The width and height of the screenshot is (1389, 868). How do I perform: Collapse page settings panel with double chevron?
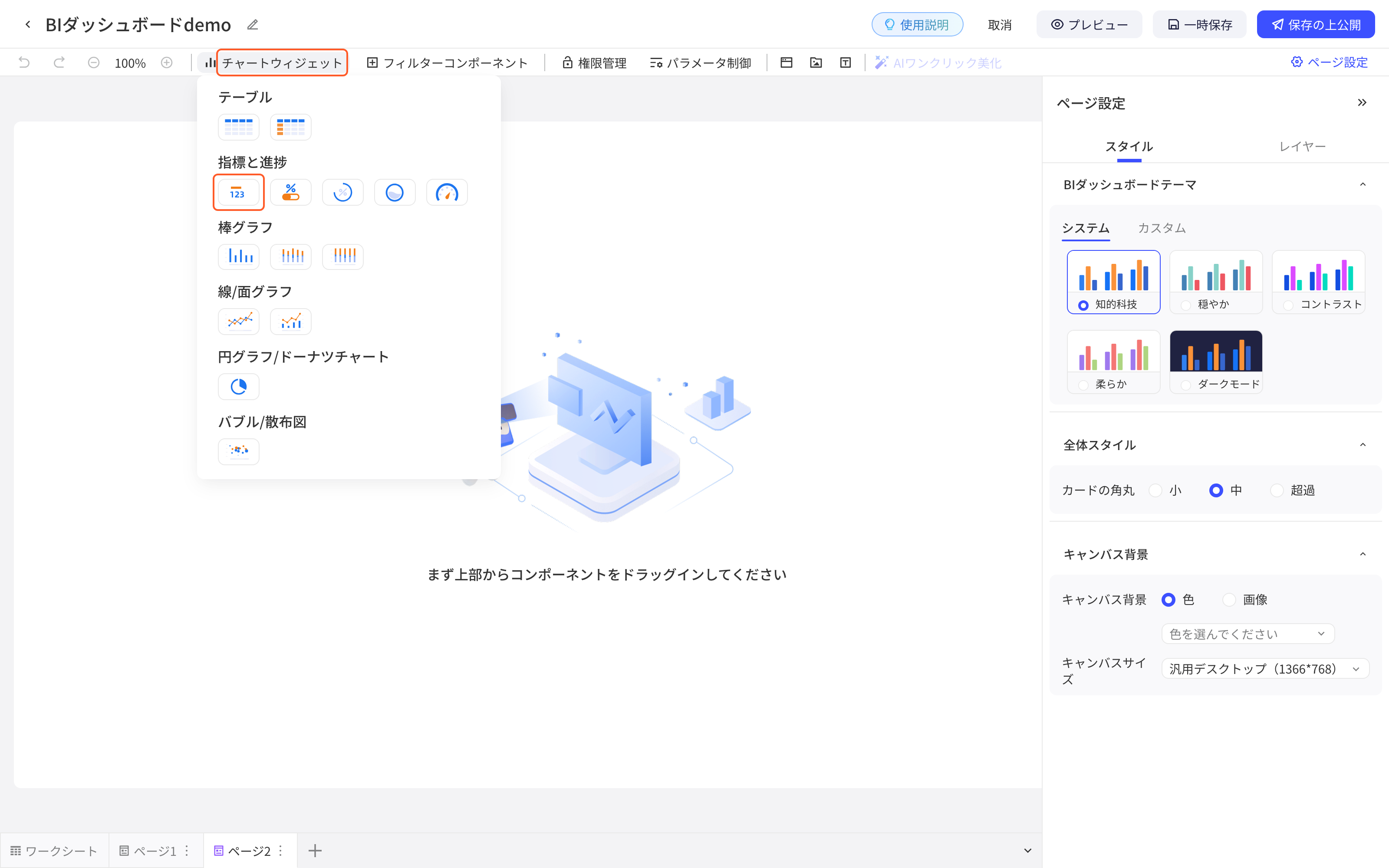pos(1362,103)
